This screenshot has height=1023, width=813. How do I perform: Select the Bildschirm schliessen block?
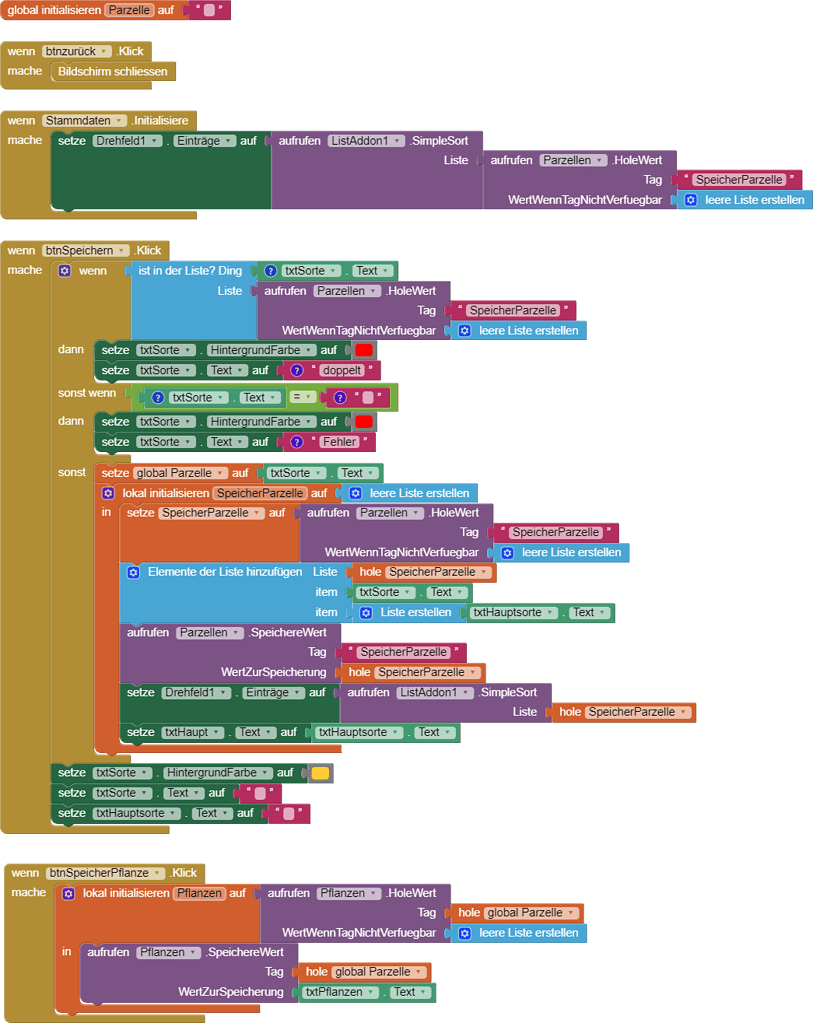pos(112,72)
